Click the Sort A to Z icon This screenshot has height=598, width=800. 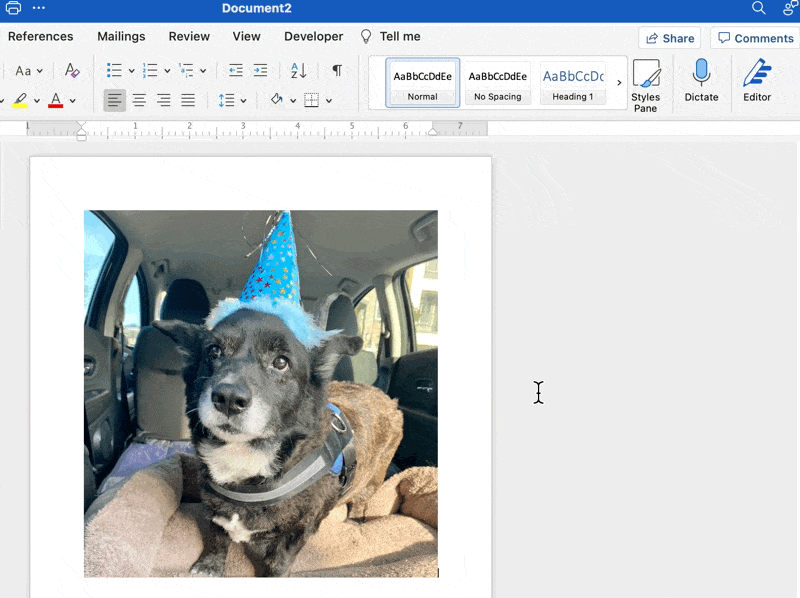[298, 70]
